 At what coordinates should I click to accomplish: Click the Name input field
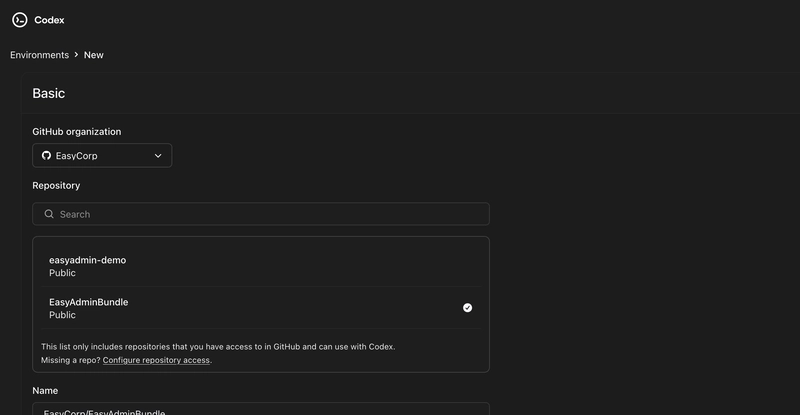tap(260, 410)
